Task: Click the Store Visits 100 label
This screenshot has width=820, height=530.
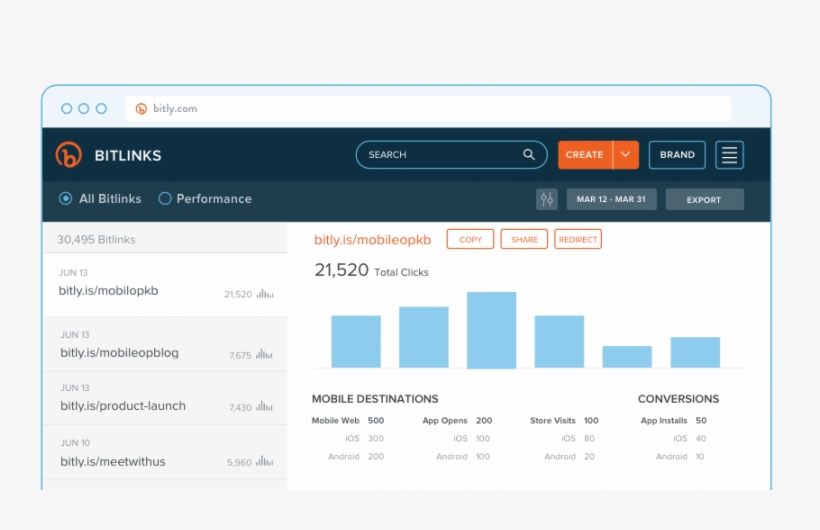Action: tap(564, 421)
